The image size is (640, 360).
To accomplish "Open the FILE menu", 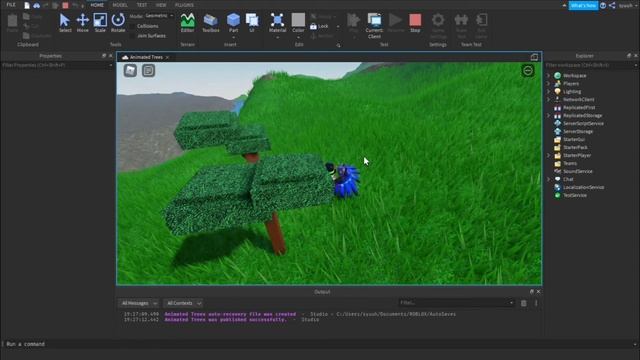I will pyautogui.click(x=11, y=5).
